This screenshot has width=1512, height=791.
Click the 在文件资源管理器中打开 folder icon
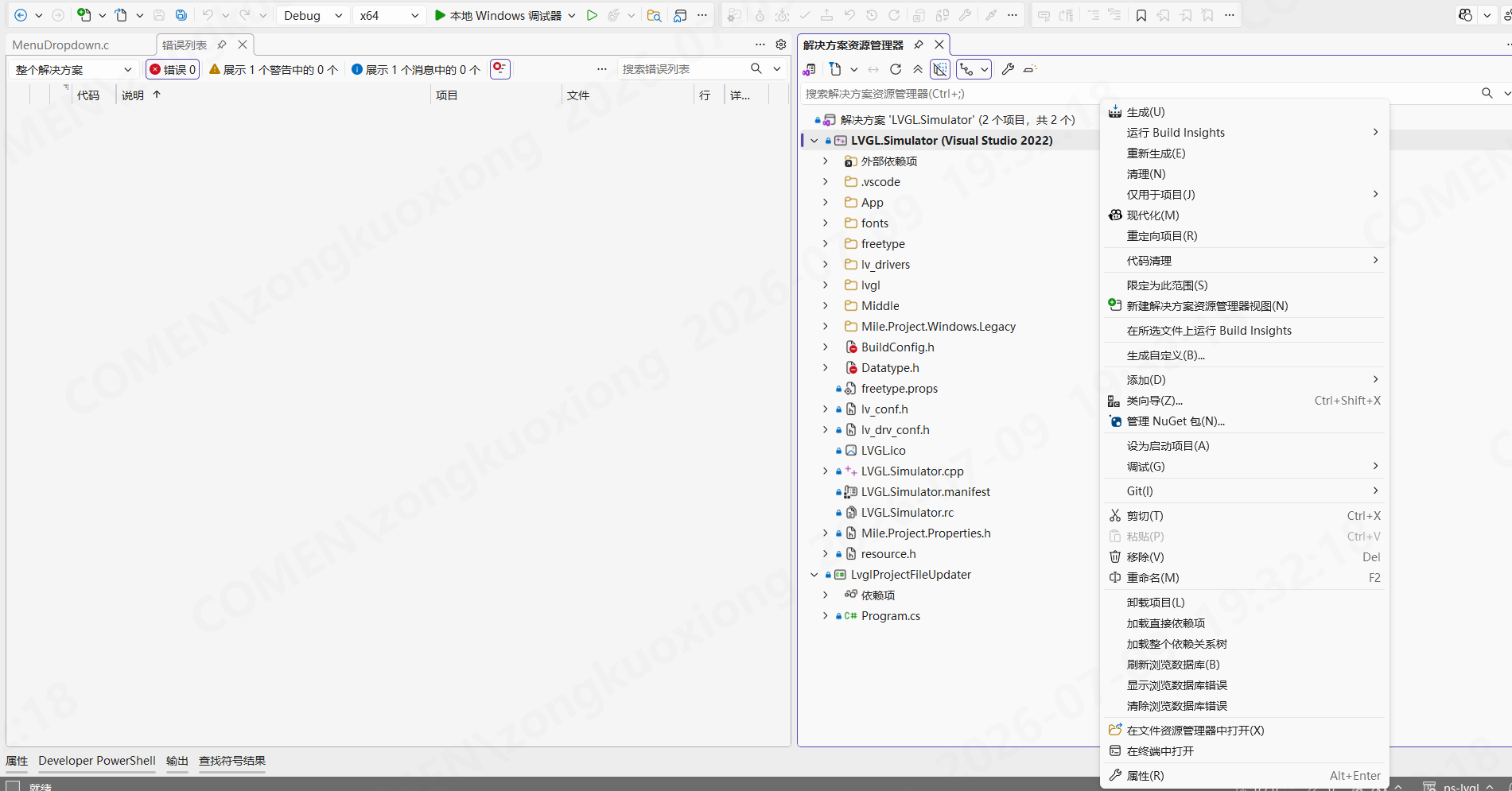[x=1115, y=730]
